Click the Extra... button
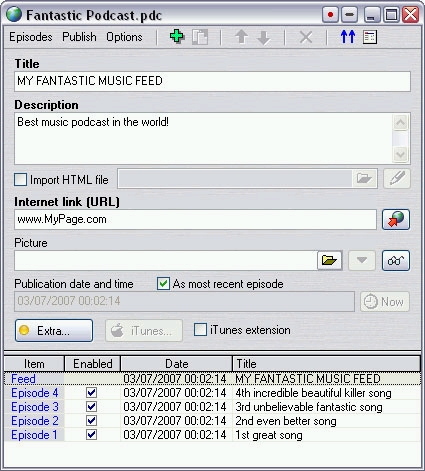 (x=54, y=330)
